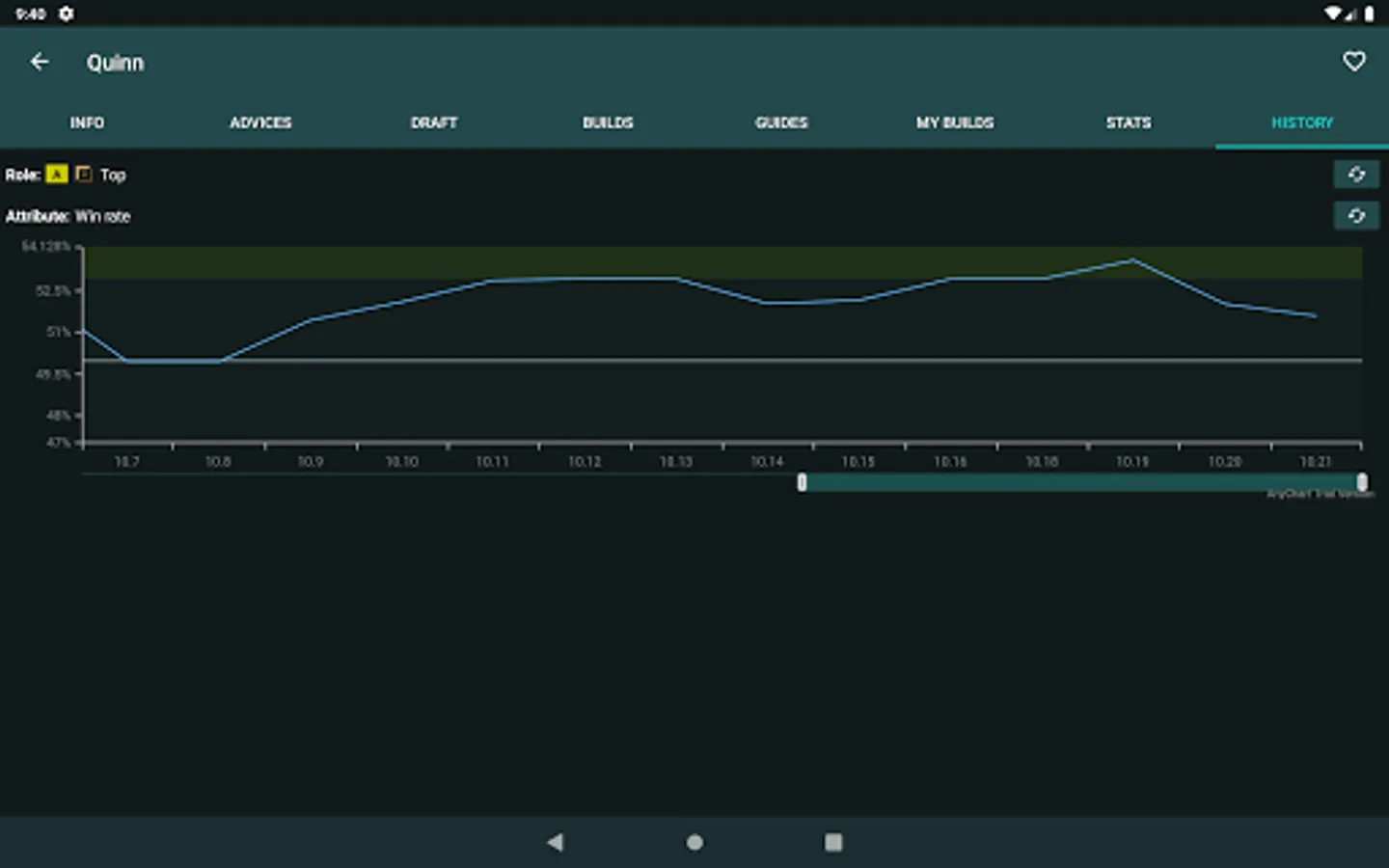Image resolution: width=1389 pixels, height=868 pixels.
Task: Click the Top lane role icon
Action: (x=84, y=174)
